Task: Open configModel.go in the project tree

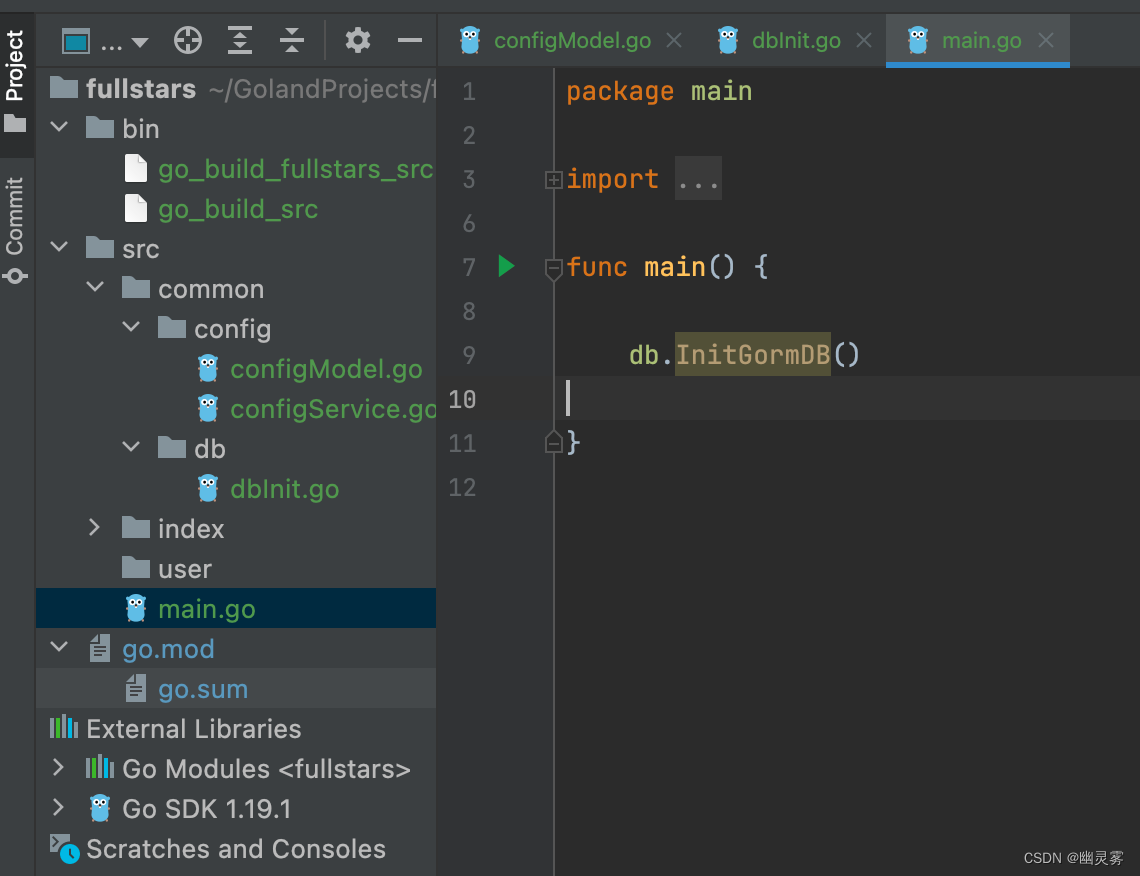Action: coord(236,369)
